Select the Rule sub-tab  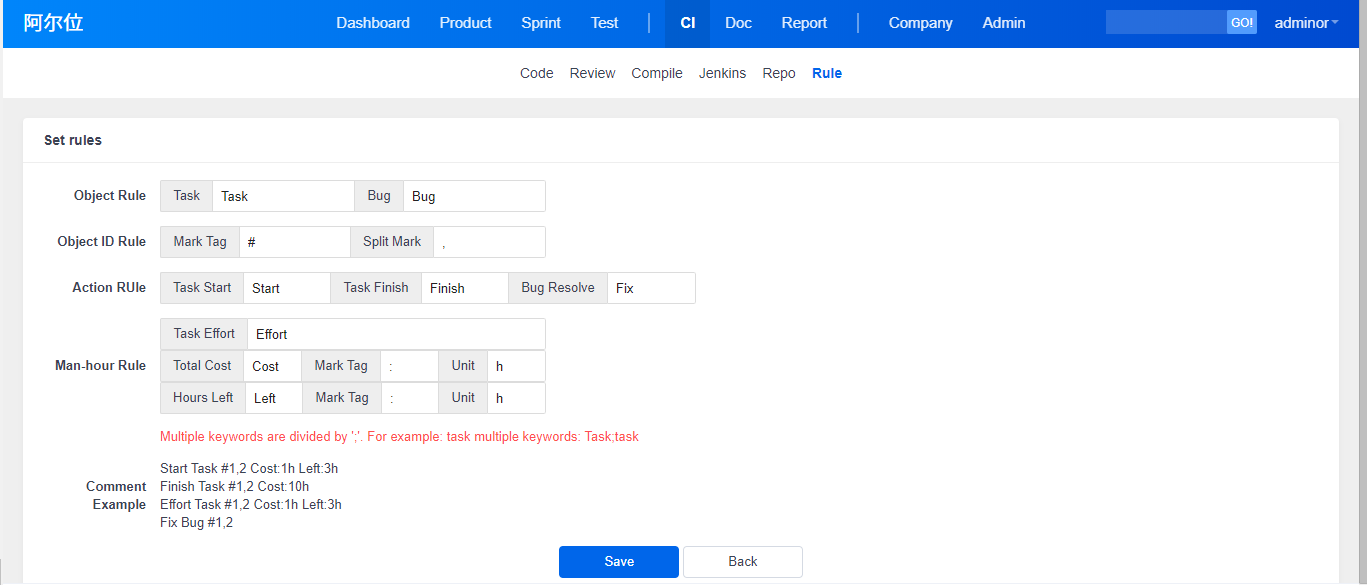827,73
